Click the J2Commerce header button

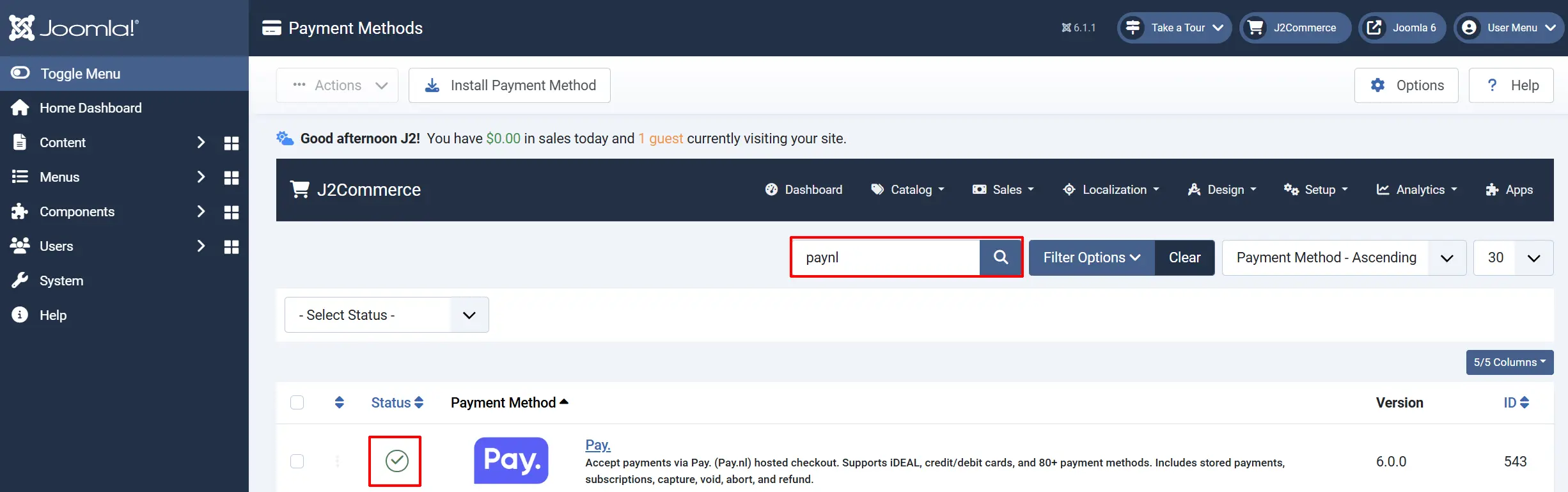tap(1295, 28)
